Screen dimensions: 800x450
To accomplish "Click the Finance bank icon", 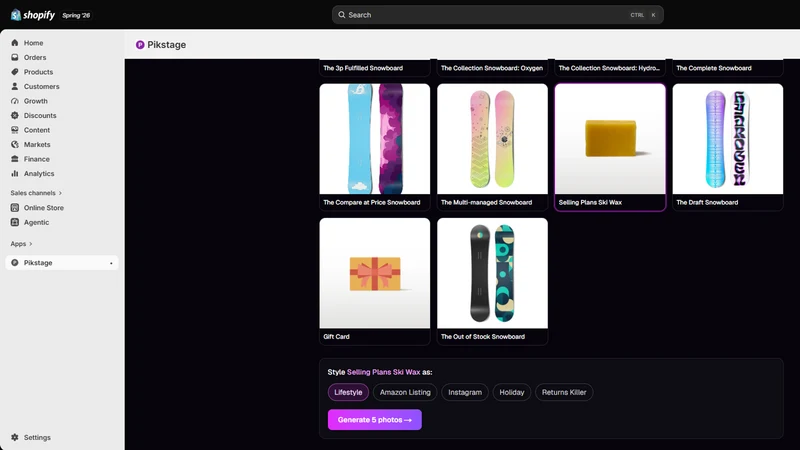I will coord(15,159).
